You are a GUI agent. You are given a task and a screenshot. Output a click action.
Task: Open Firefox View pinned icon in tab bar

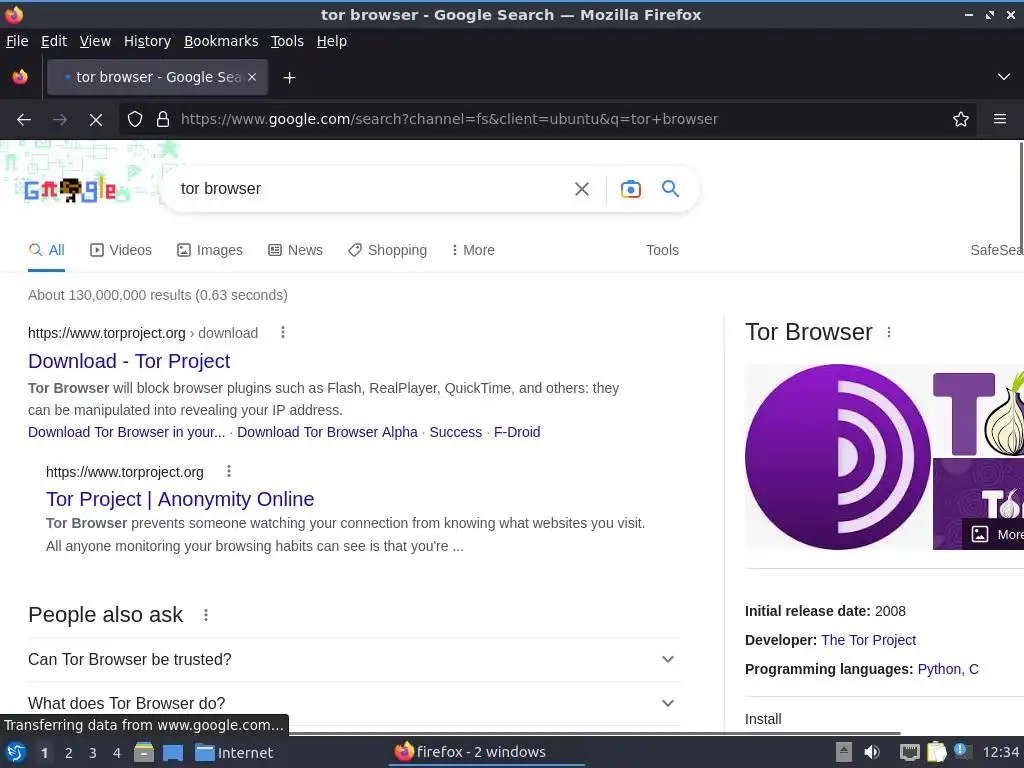point(20,77)
